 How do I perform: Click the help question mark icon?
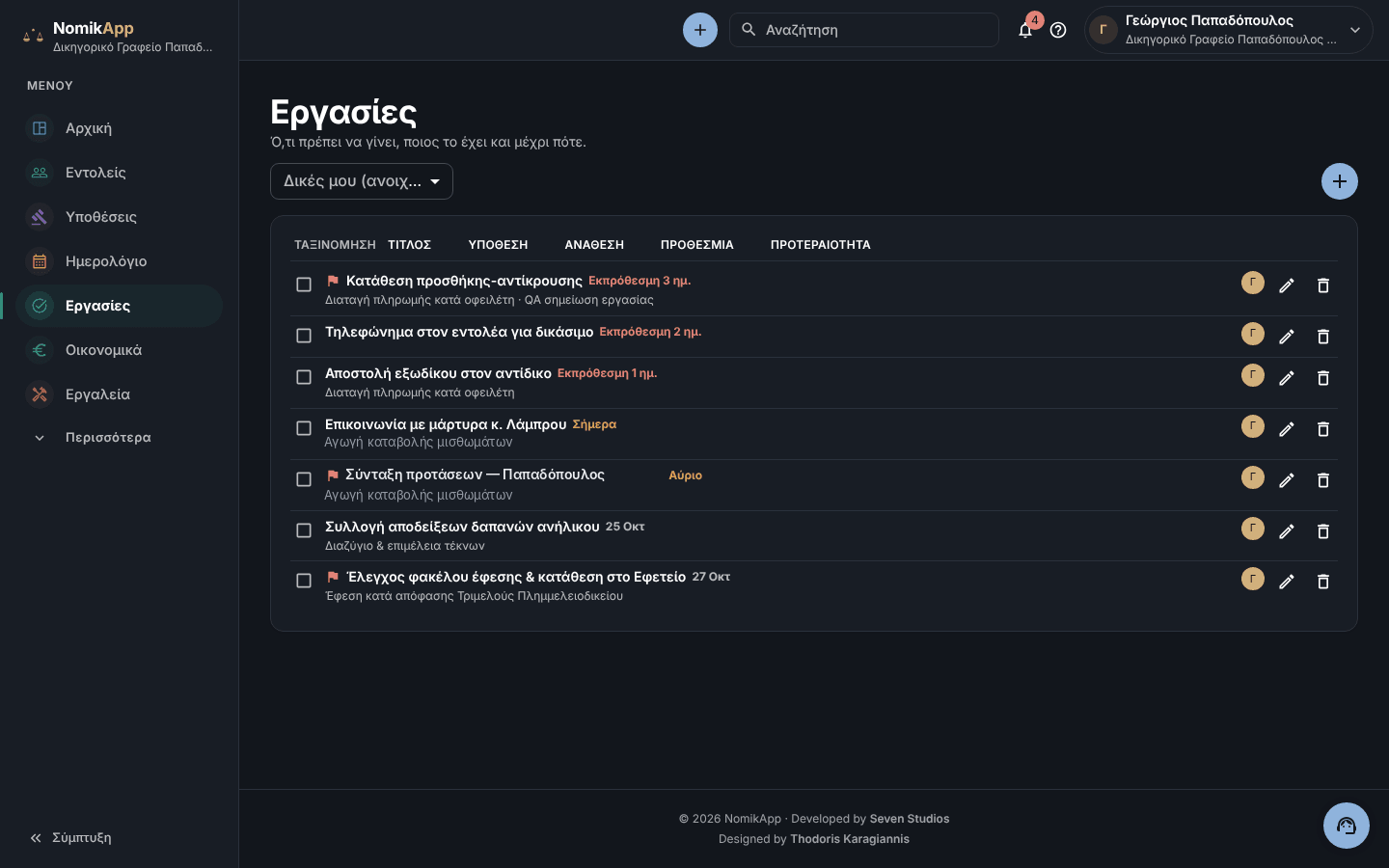click(x=1058, y=30)
